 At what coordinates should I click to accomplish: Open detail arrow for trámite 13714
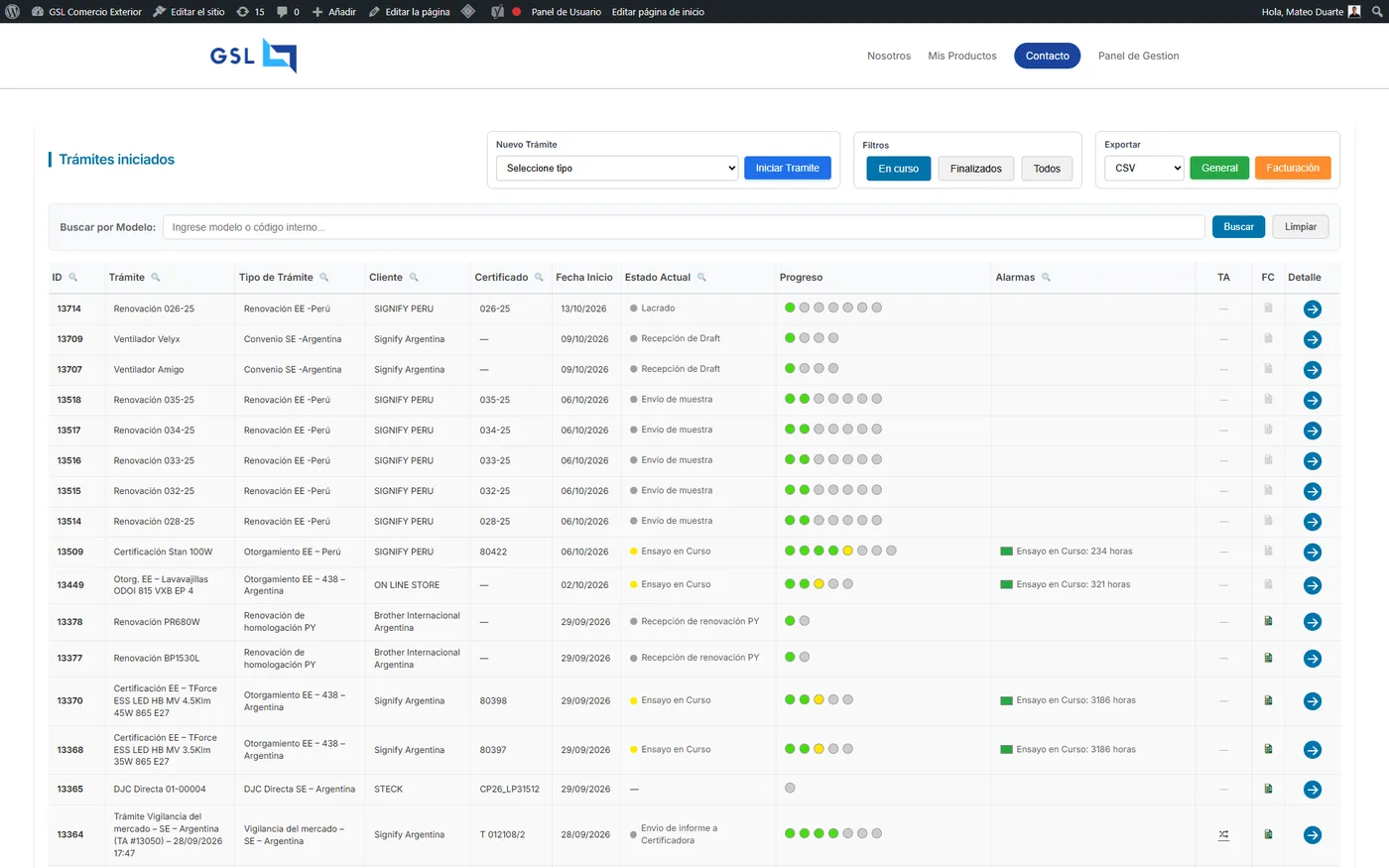(1312, 310)
